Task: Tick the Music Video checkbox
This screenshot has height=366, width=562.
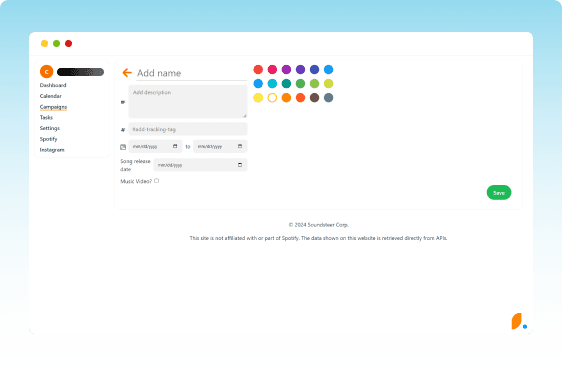Action: [157, 181]
